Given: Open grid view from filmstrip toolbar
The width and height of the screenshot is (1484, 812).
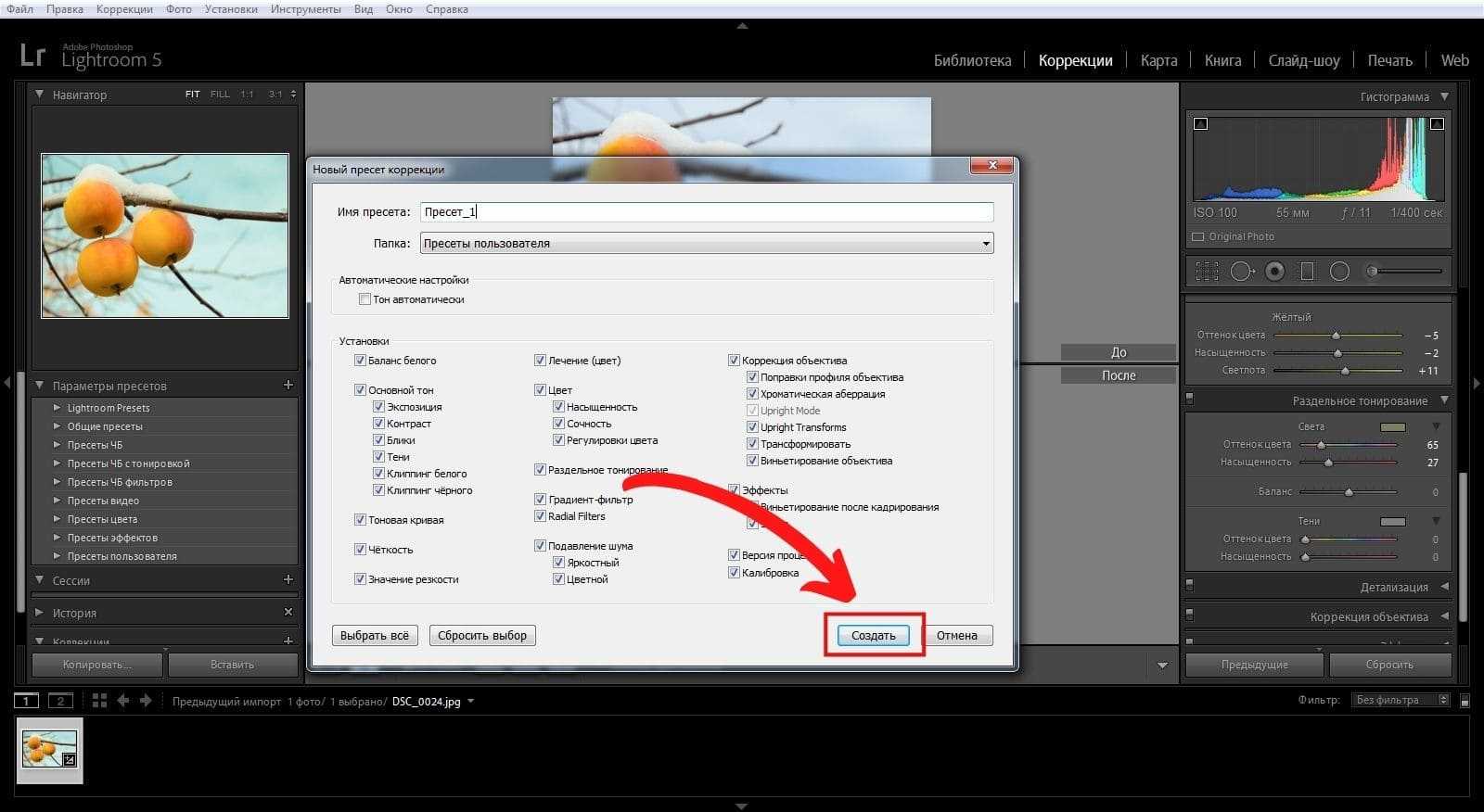Looking at the screenshot, I should coord(99,701).
